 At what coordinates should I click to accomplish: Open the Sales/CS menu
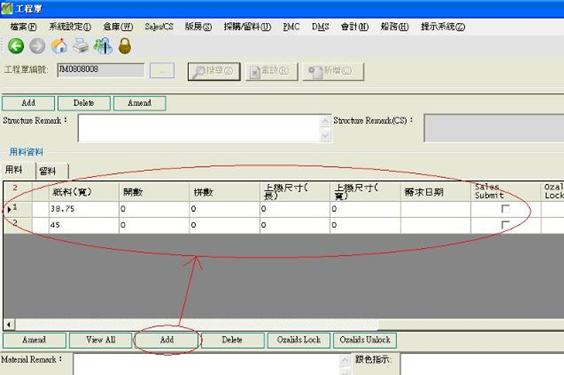[x=159, y=27]
